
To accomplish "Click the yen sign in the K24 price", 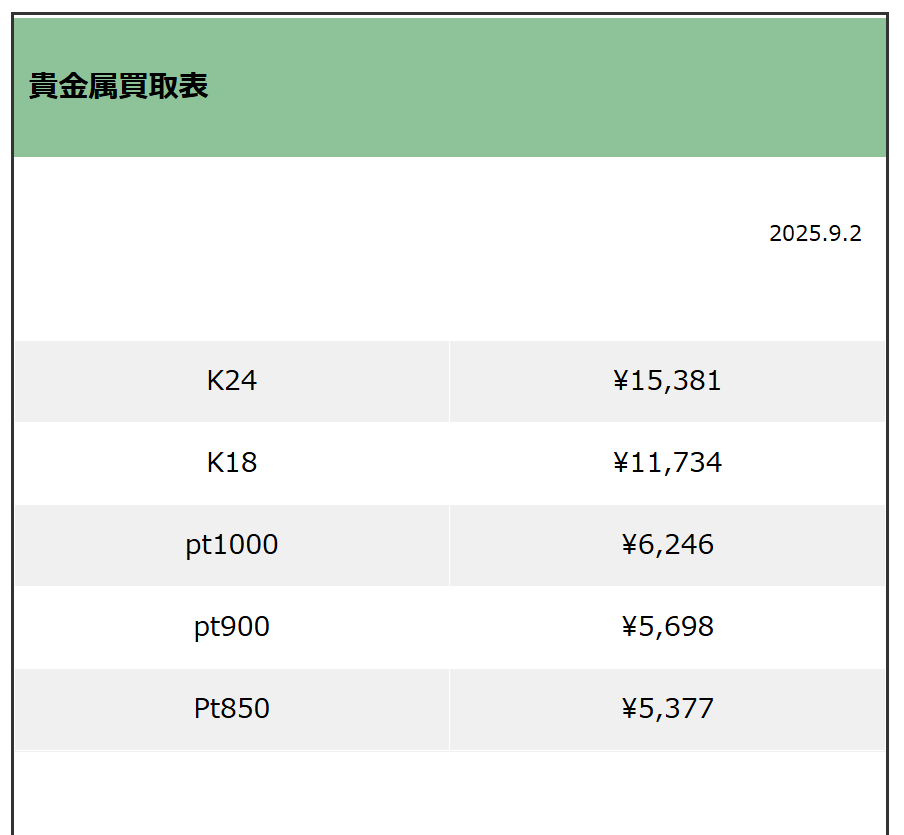I will point(621,381).
